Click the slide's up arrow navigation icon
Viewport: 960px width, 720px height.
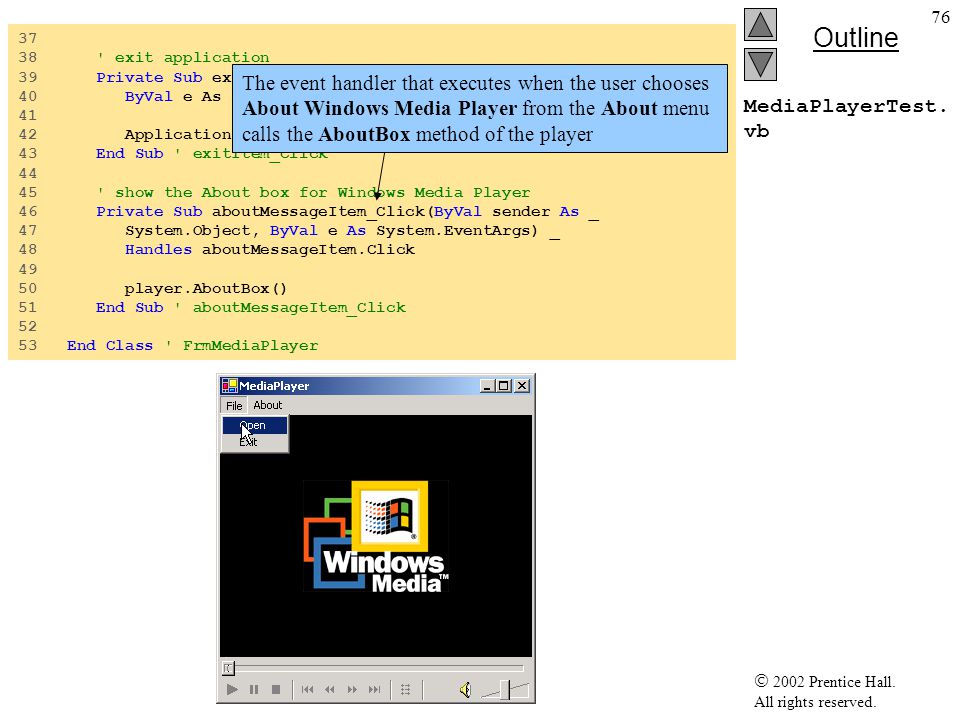tap(760, 24)
